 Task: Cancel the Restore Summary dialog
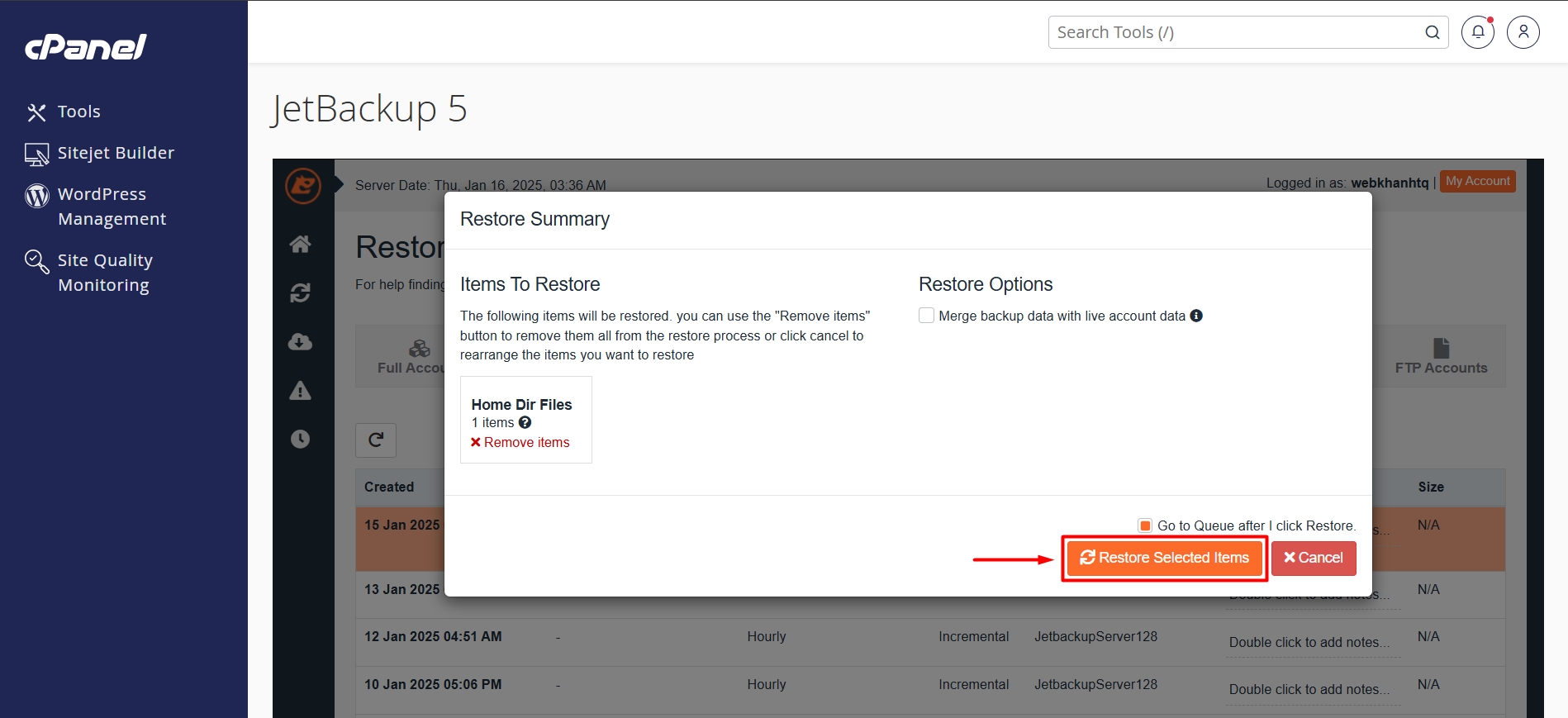click(1313, 558)
